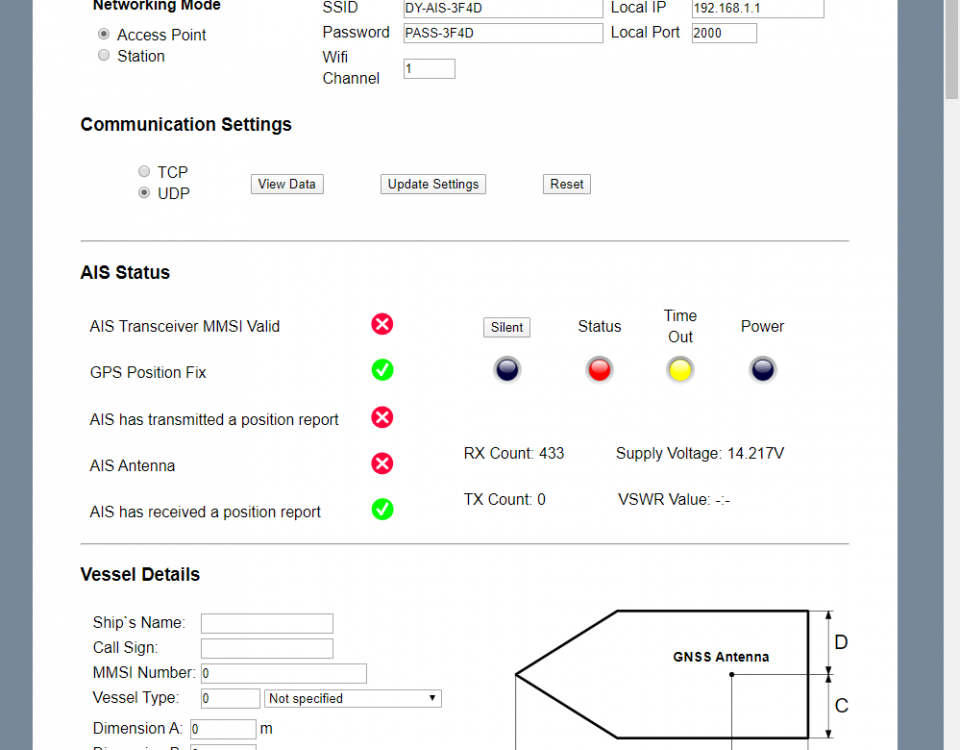
Task: Select the Access Point networking mode
Action: [x=104, y=34]
